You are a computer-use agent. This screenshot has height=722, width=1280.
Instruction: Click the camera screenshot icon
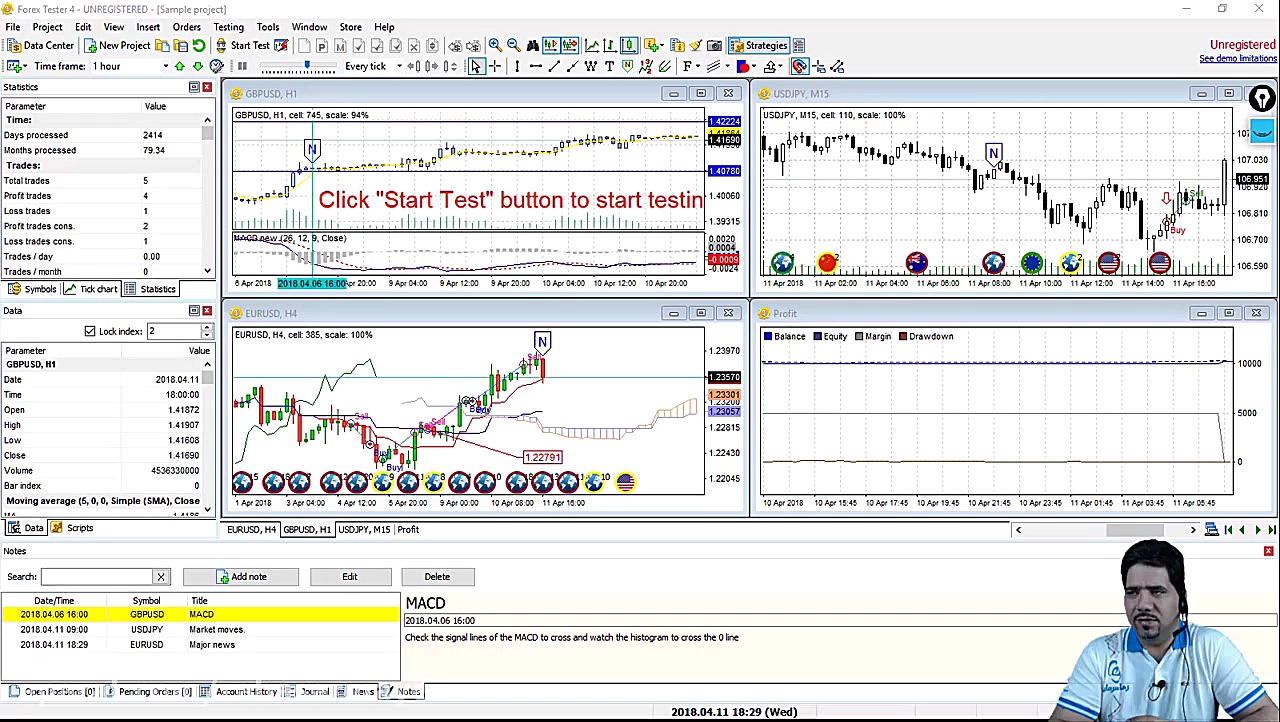click(x=714, y=45)
